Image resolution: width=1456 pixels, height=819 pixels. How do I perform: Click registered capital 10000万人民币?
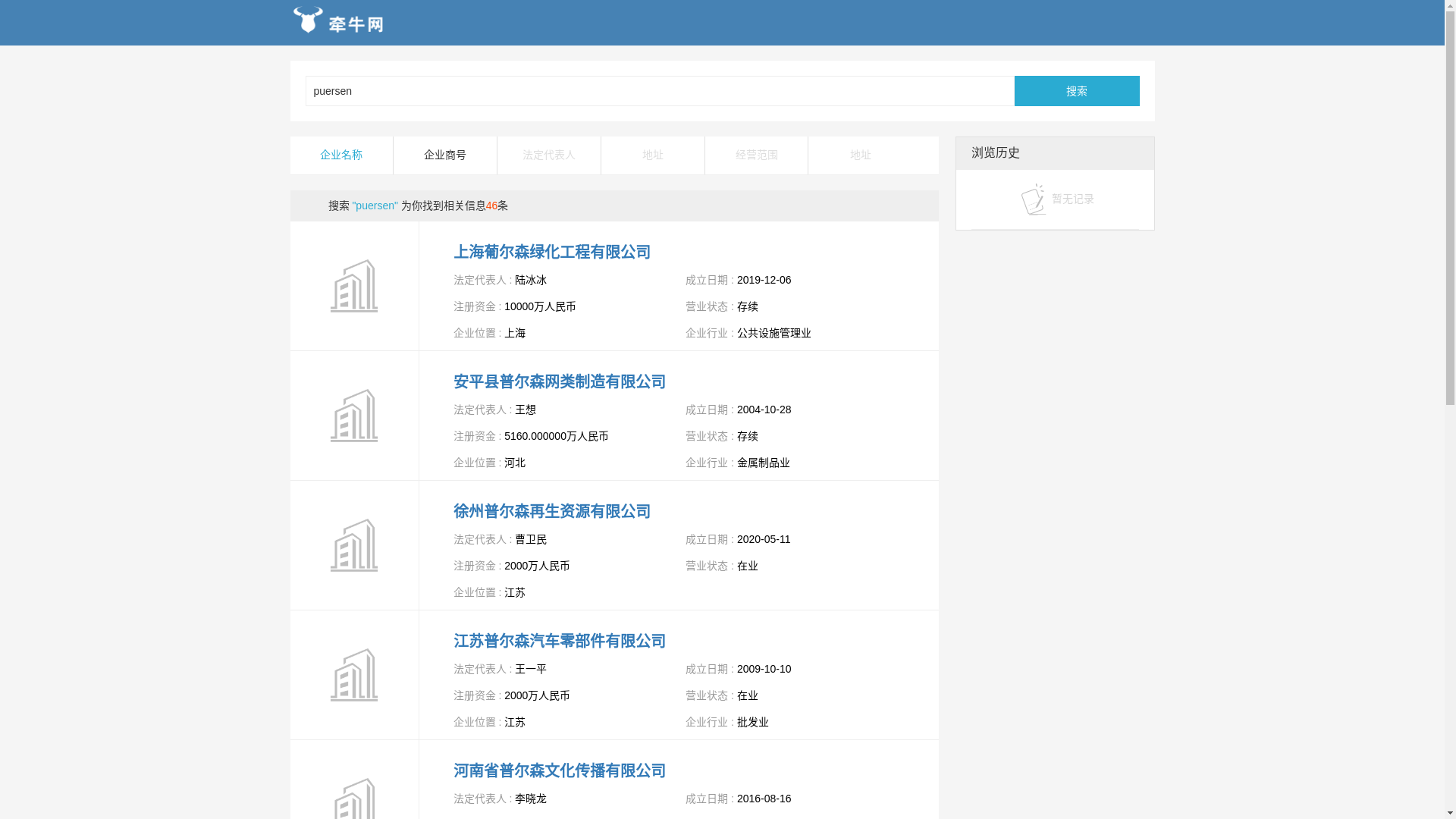(540, 306)
